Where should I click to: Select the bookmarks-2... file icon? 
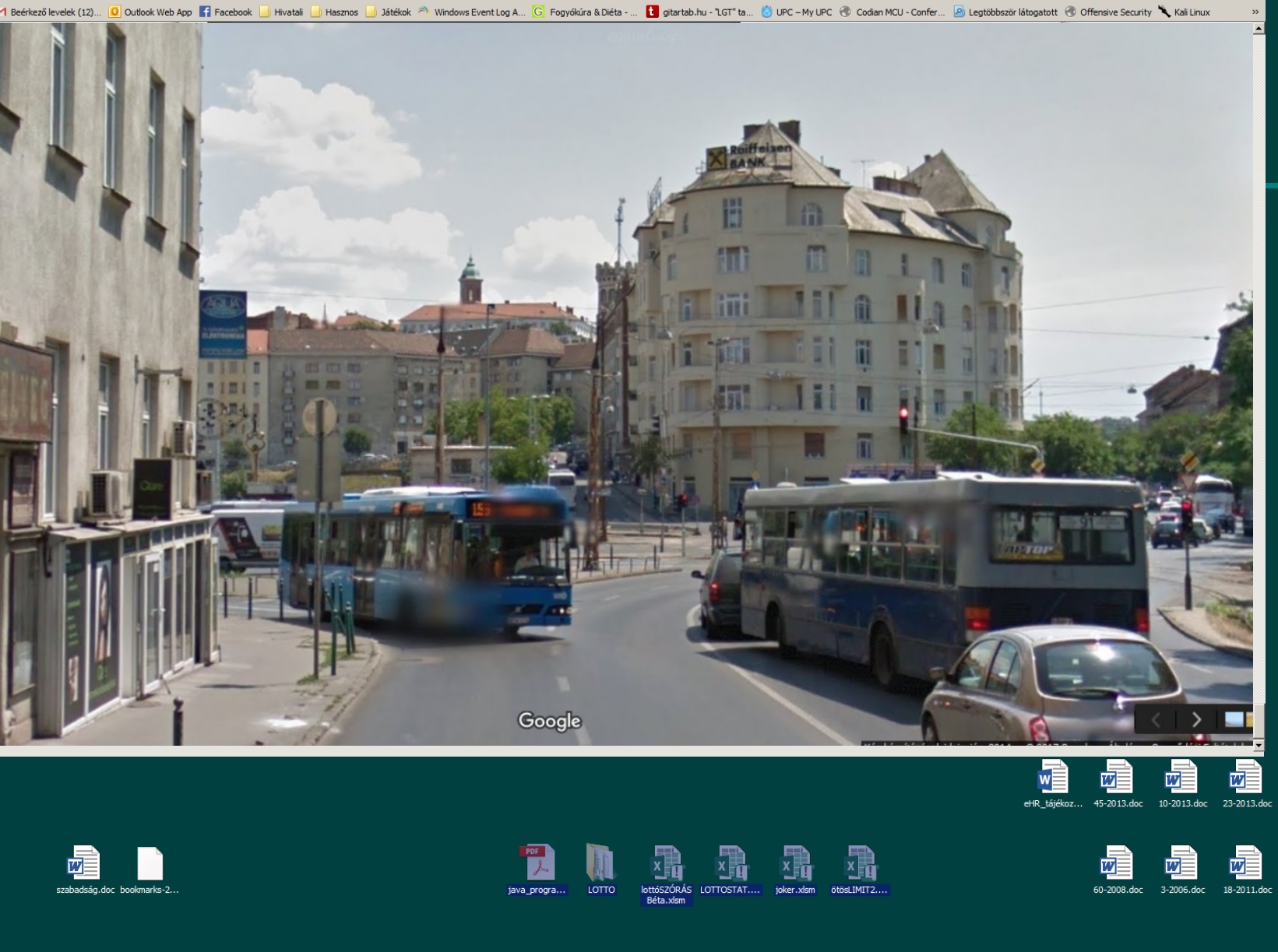(x=150, y=864)
